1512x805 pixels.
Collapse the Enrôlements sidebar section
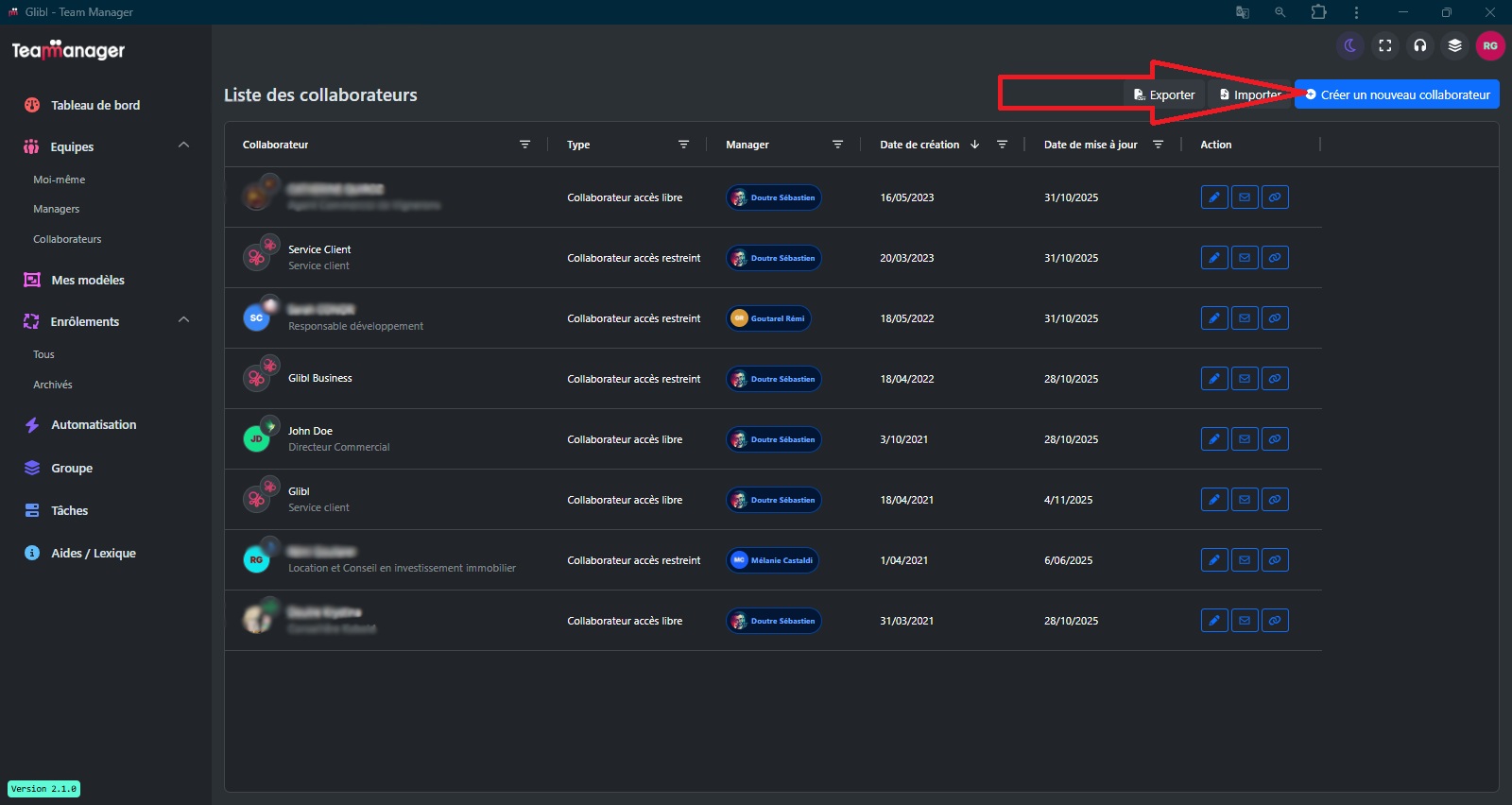click(183, 320)
